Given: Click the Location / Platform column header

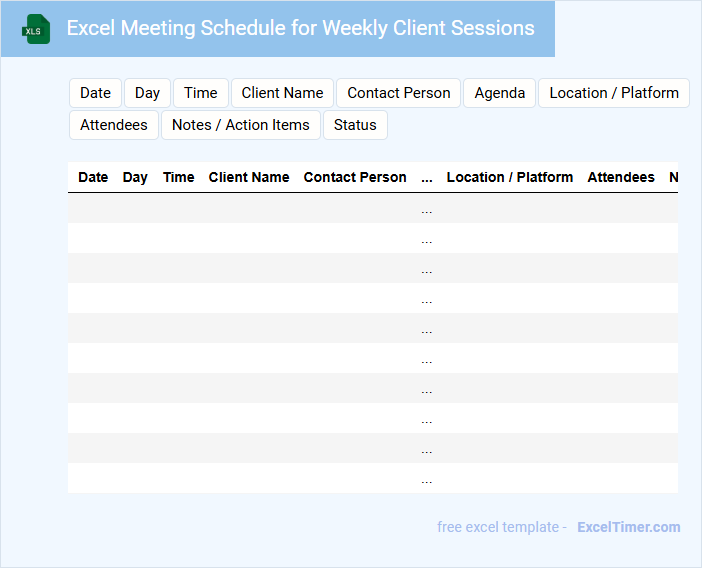Looking at the screenshot, I should (x=510, y=177).
